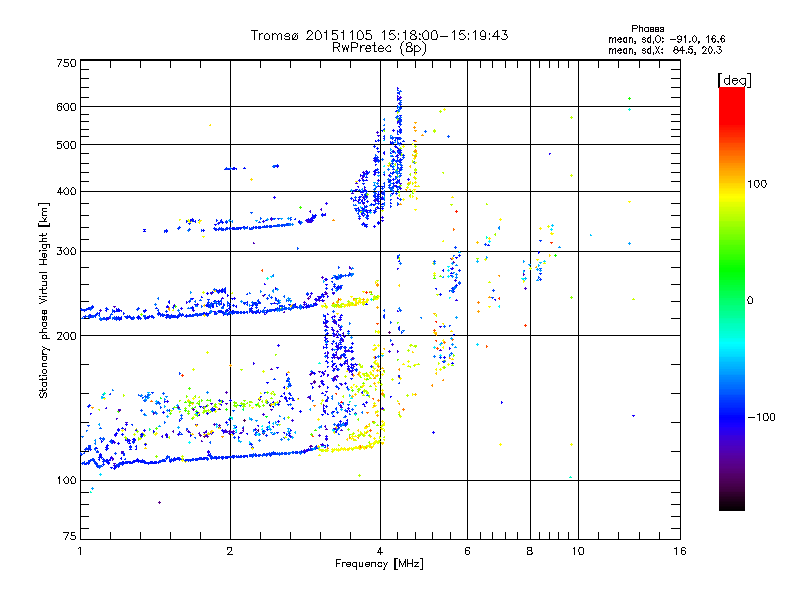
Task: Click the y-axis tick label '400'
Action: point(66,192)
